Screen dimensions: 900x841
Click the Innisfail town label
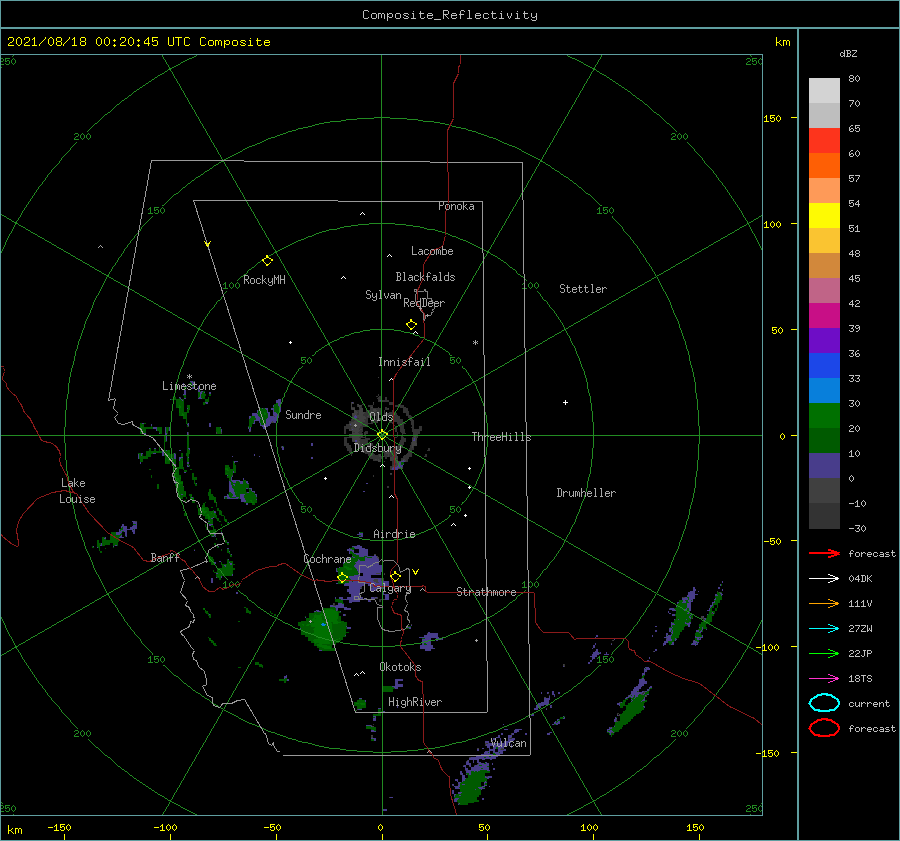point(404,362)
